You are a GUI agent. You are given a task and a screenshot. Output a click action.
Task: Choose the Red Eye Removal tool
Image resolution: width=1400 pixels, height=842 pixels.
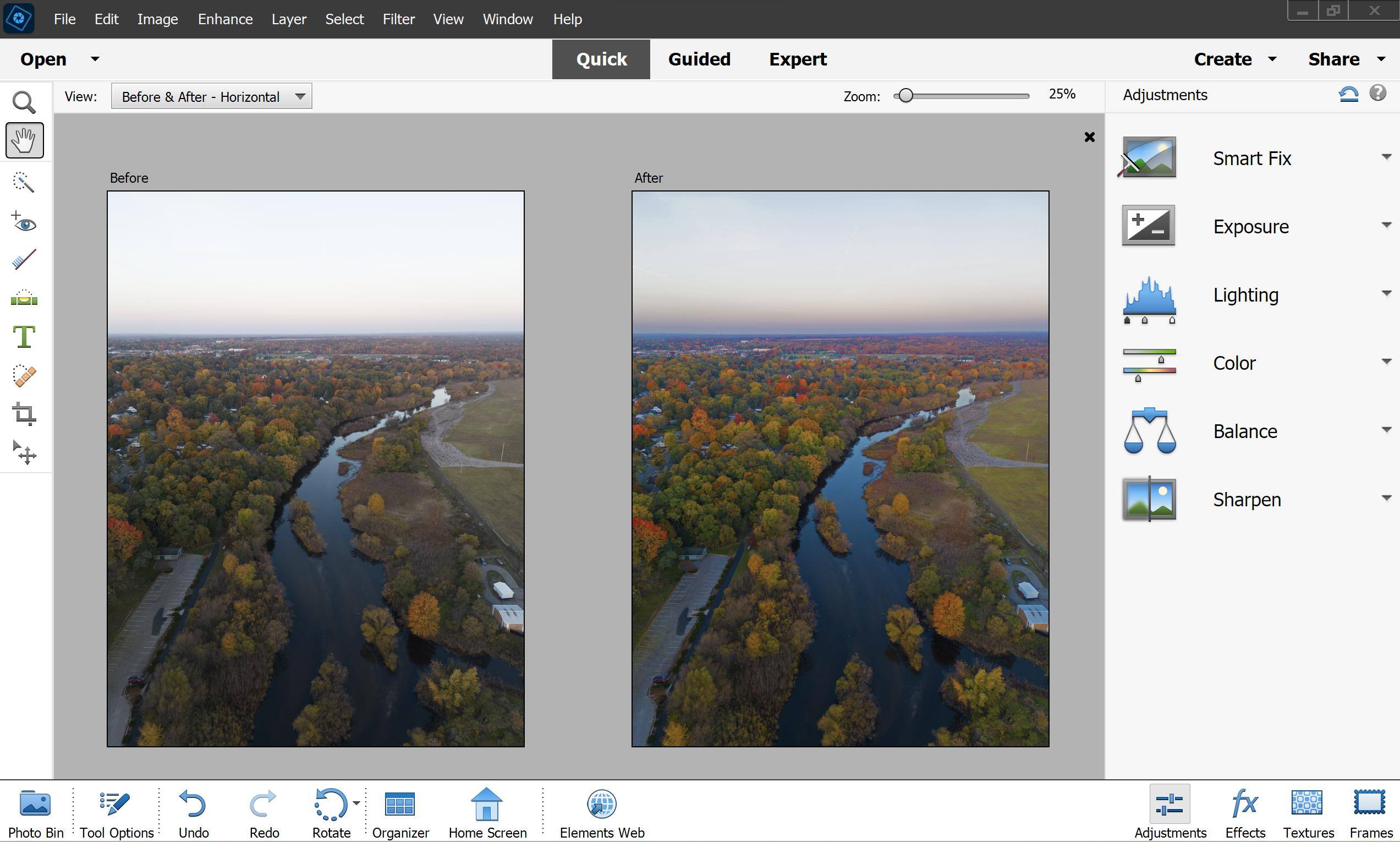point(24,222)
